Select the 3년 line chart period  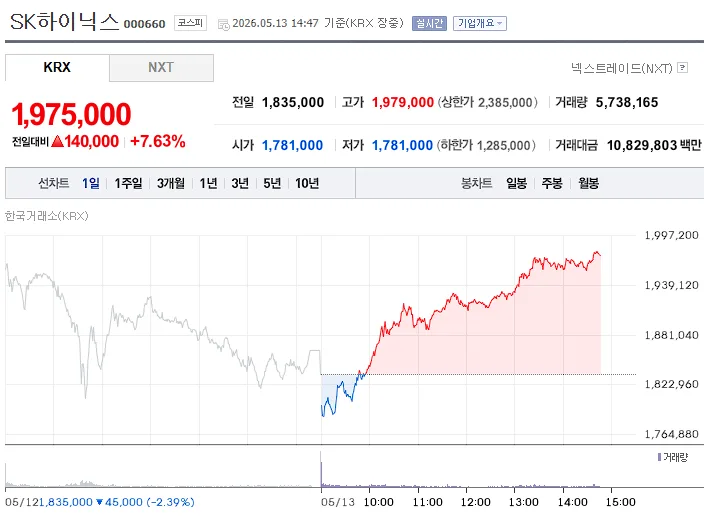coord(240,183)
